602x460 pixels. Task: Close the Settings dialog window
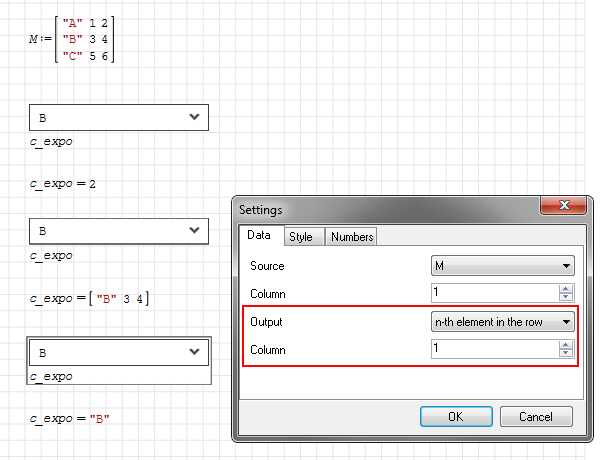point(562,207)
